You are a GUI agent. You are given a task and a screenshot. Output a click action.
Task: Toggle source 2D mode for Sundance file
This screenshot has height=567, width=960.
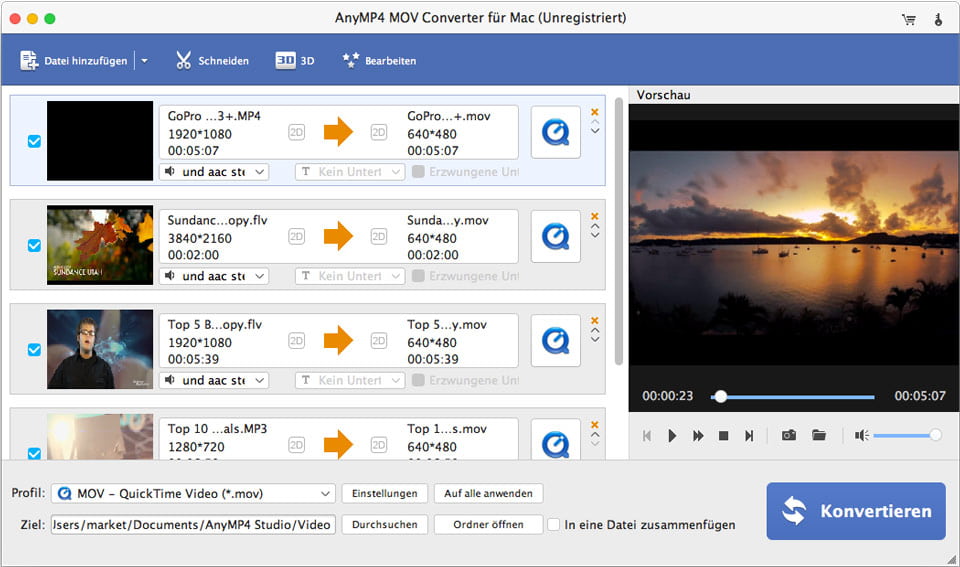(296, 236)
